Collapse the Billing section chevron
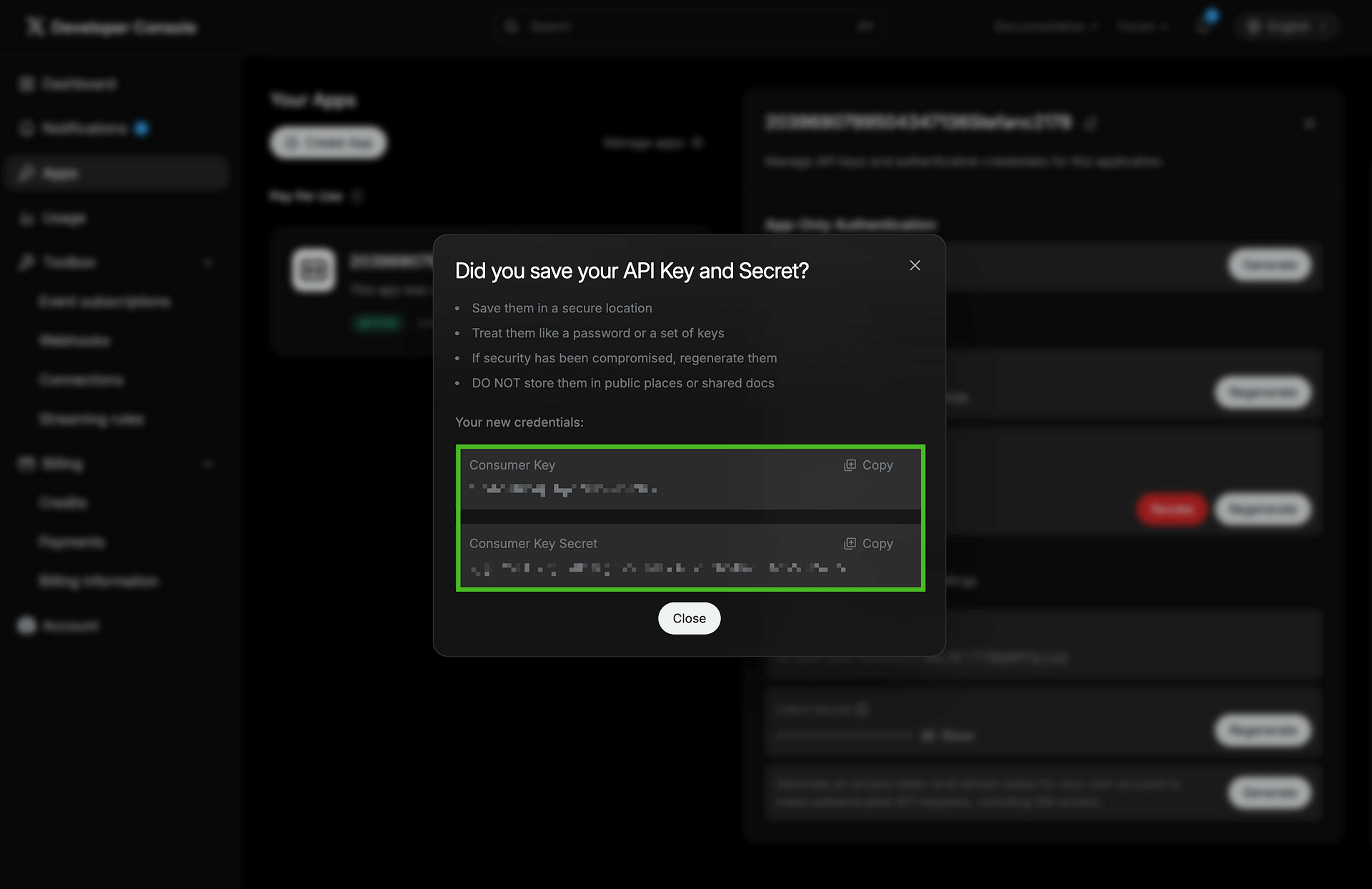The image size is (1372, 889). click(x=208, y=464)
